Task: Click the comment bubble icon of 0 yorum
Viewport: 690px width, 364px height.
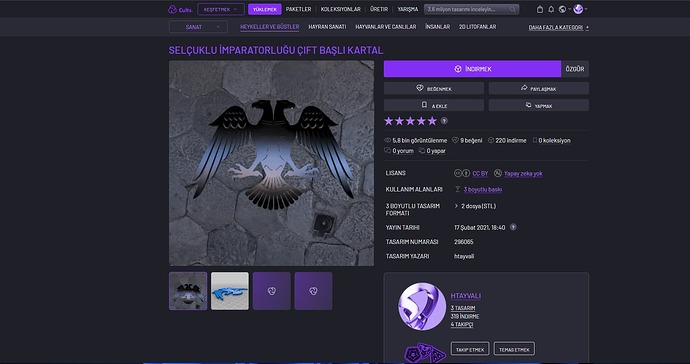Action: pyautogui.click(x=388, y=151)
